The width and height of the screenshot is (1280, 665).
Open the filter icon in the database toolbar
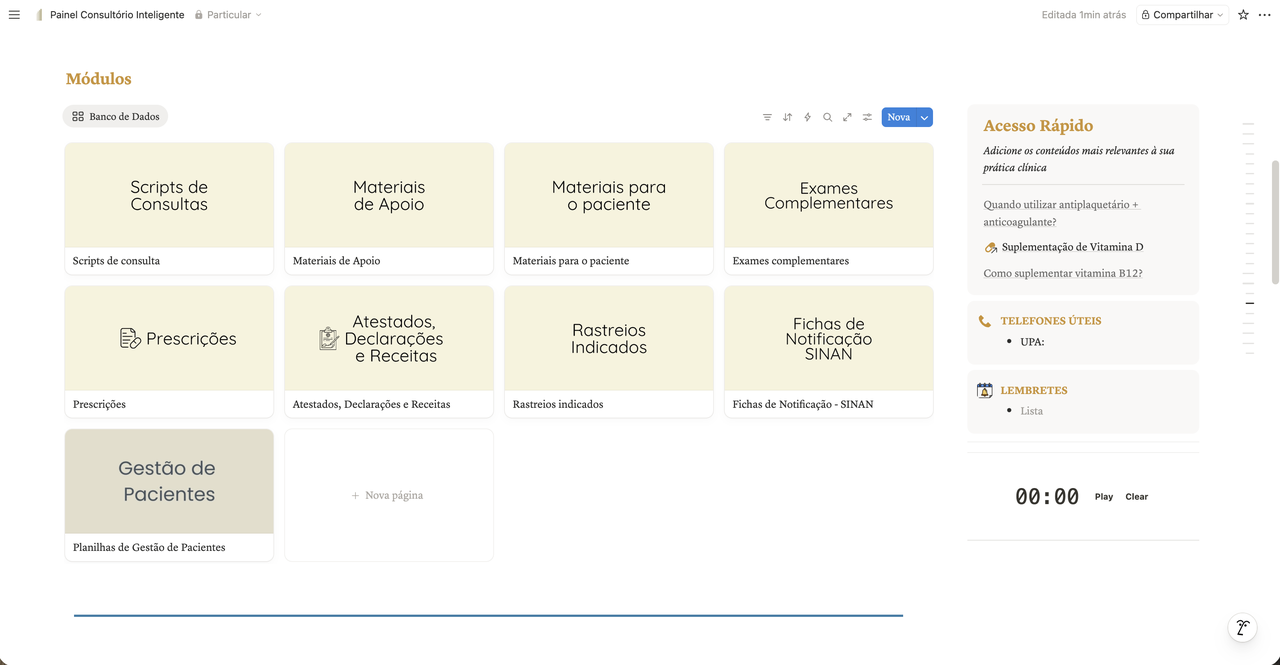click(x=766, y=117)
